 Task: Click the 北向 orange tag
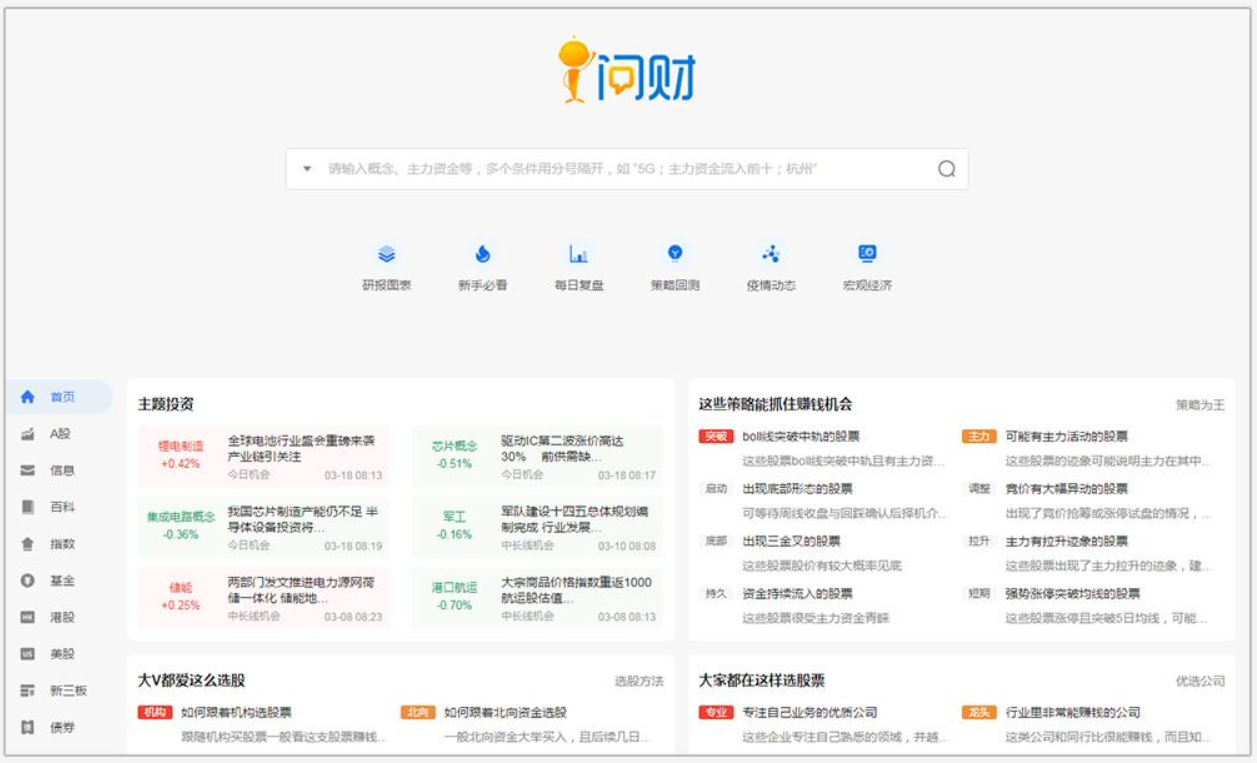[x=417, y=712]
